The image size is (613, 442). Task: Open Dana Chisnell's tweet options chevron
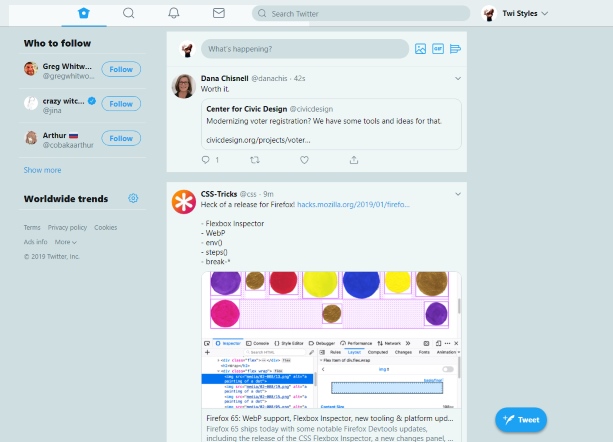click(x=458, y=79)
